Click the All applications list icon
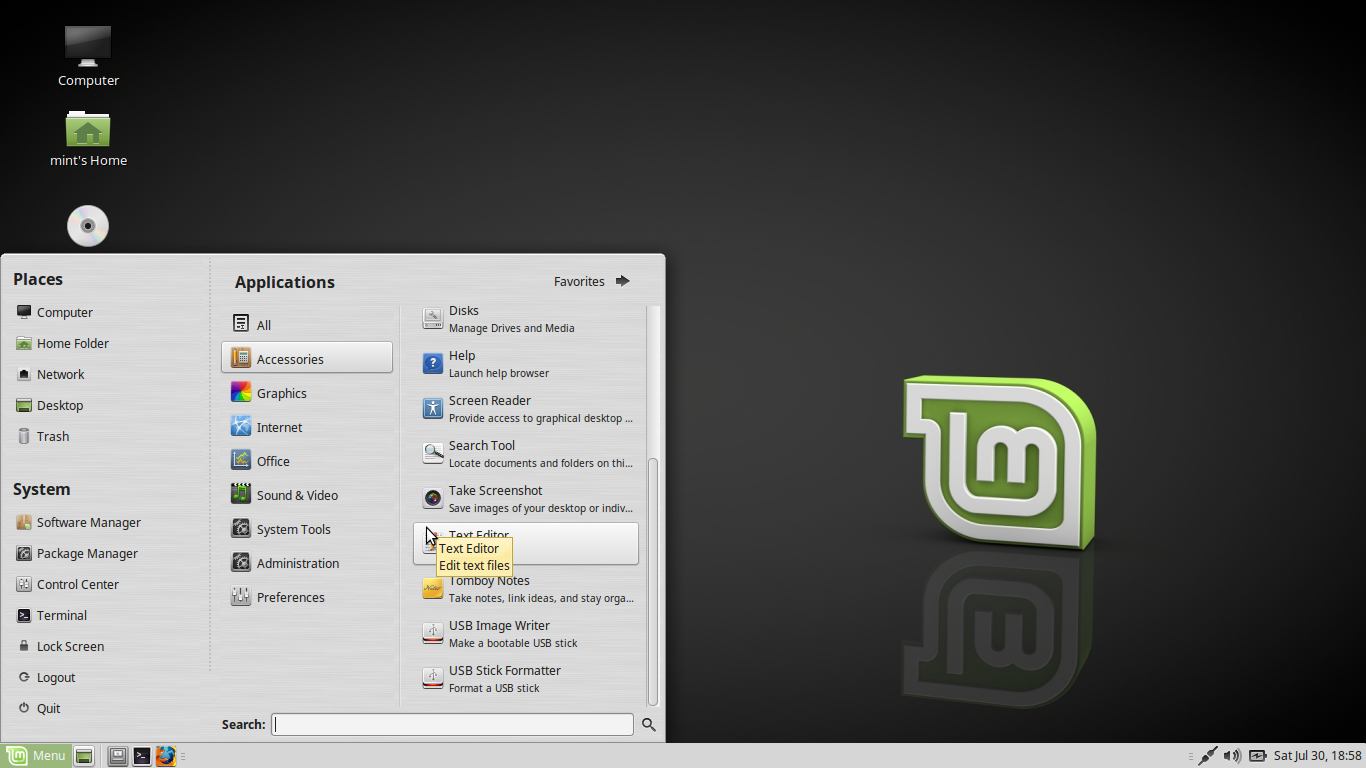 (x=241, y=324)
